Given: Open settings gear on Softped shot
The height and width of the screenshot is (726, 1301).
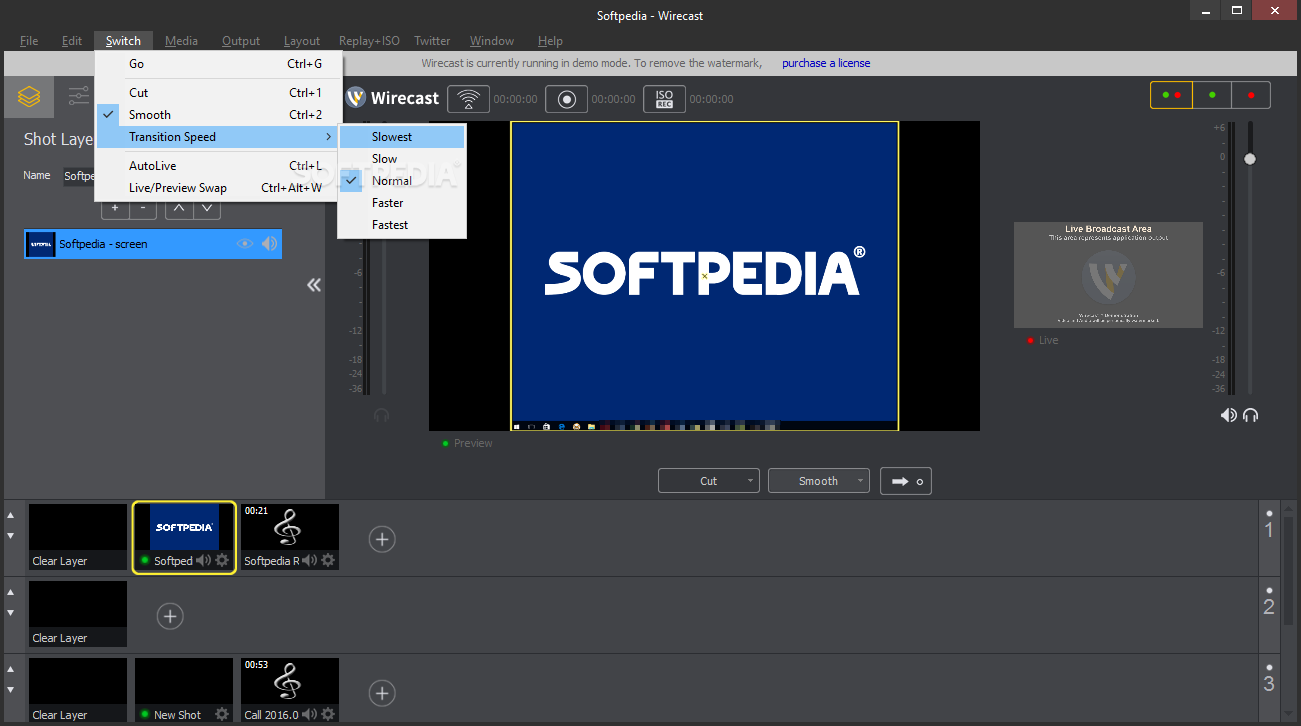Looking at the screenshot, I should pos(222,561).
